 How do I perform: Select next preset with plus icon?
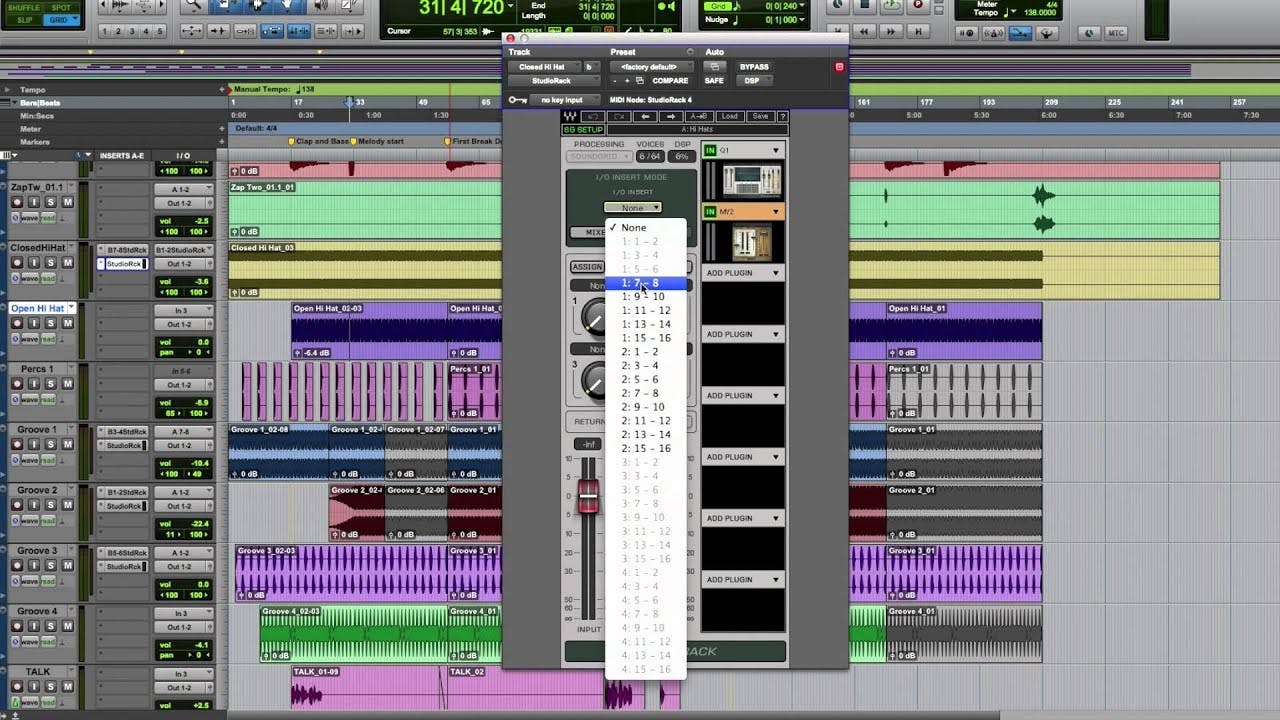[x=627, y=81]
